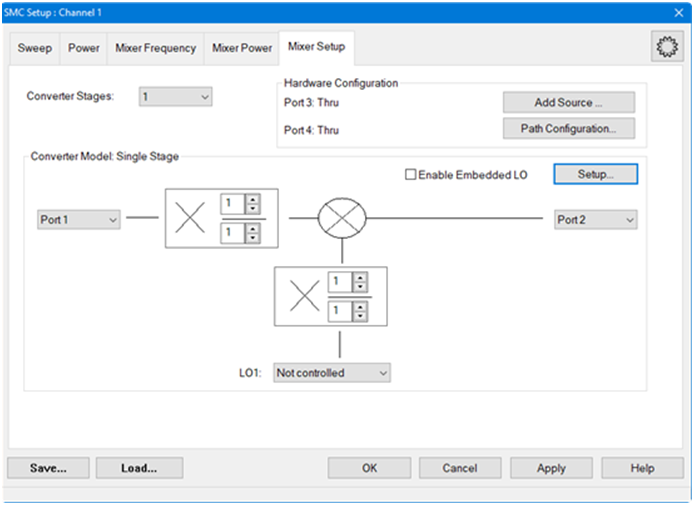Click the 'Port 3: Thru' text
The image size is (694, 505).
(x=311, y=103)
